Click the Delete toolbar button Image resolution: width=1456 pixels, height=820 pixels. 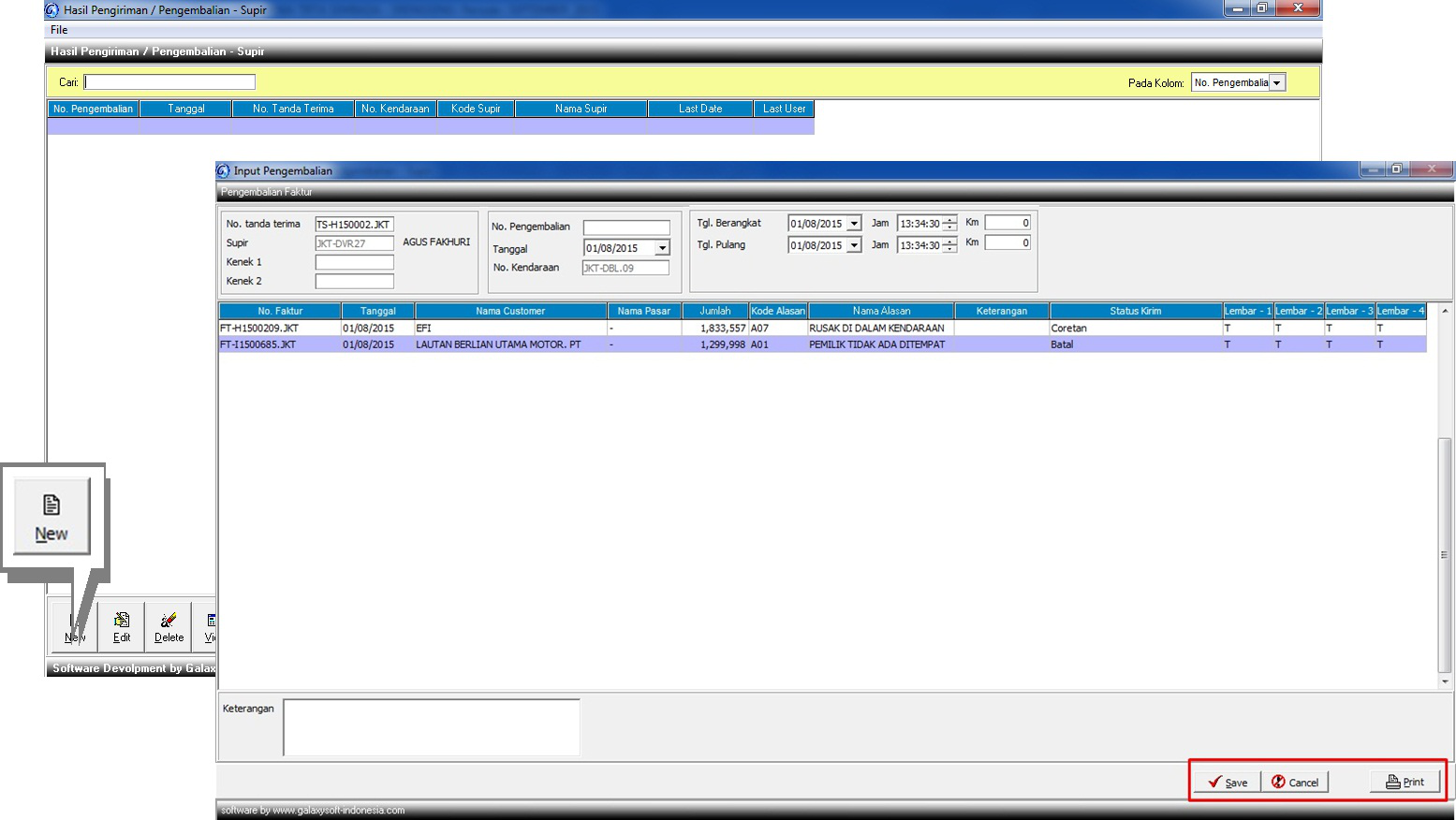click(x=169, y=626)
